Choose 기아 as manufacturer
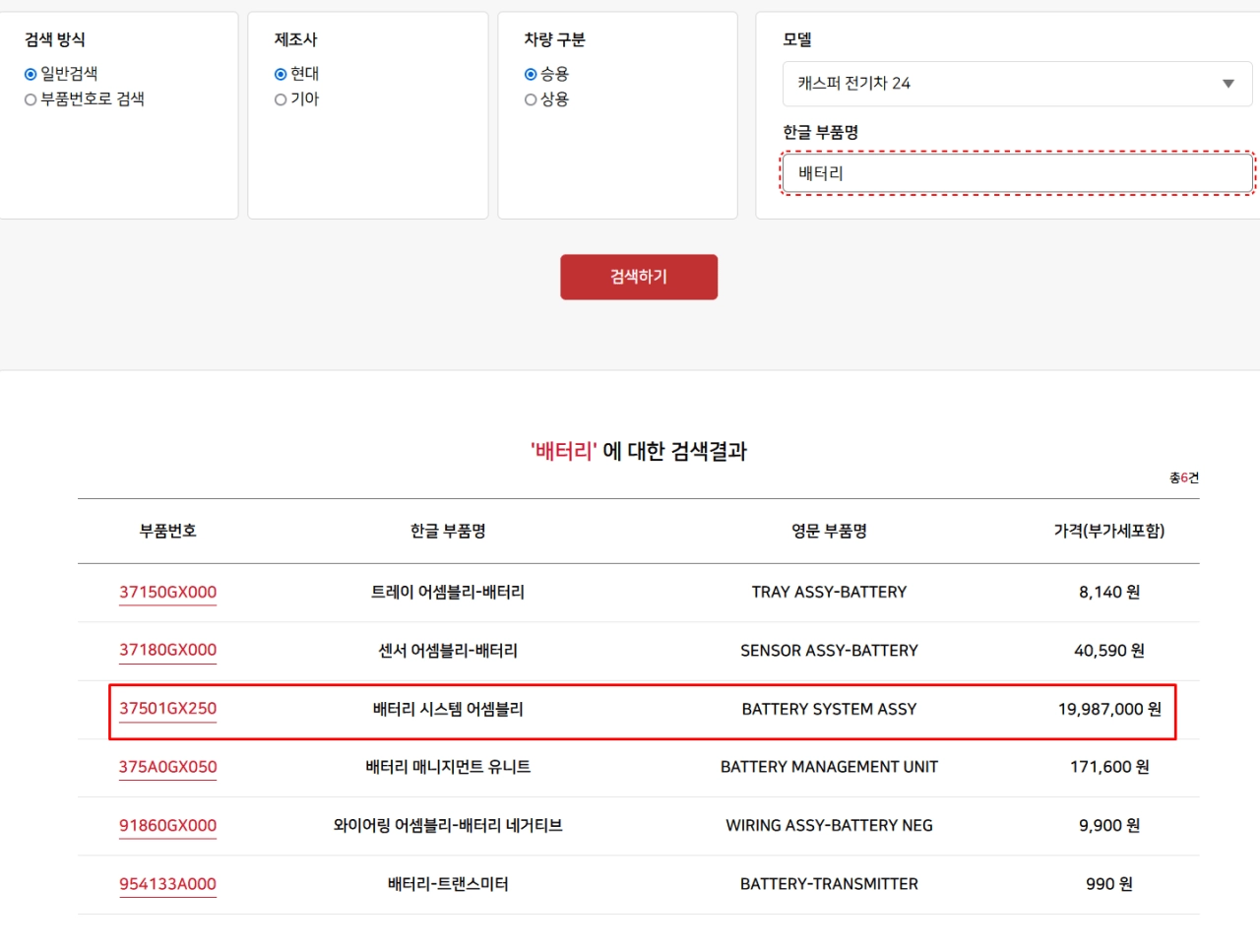1260x952 pixels. (x=281, y=99)
